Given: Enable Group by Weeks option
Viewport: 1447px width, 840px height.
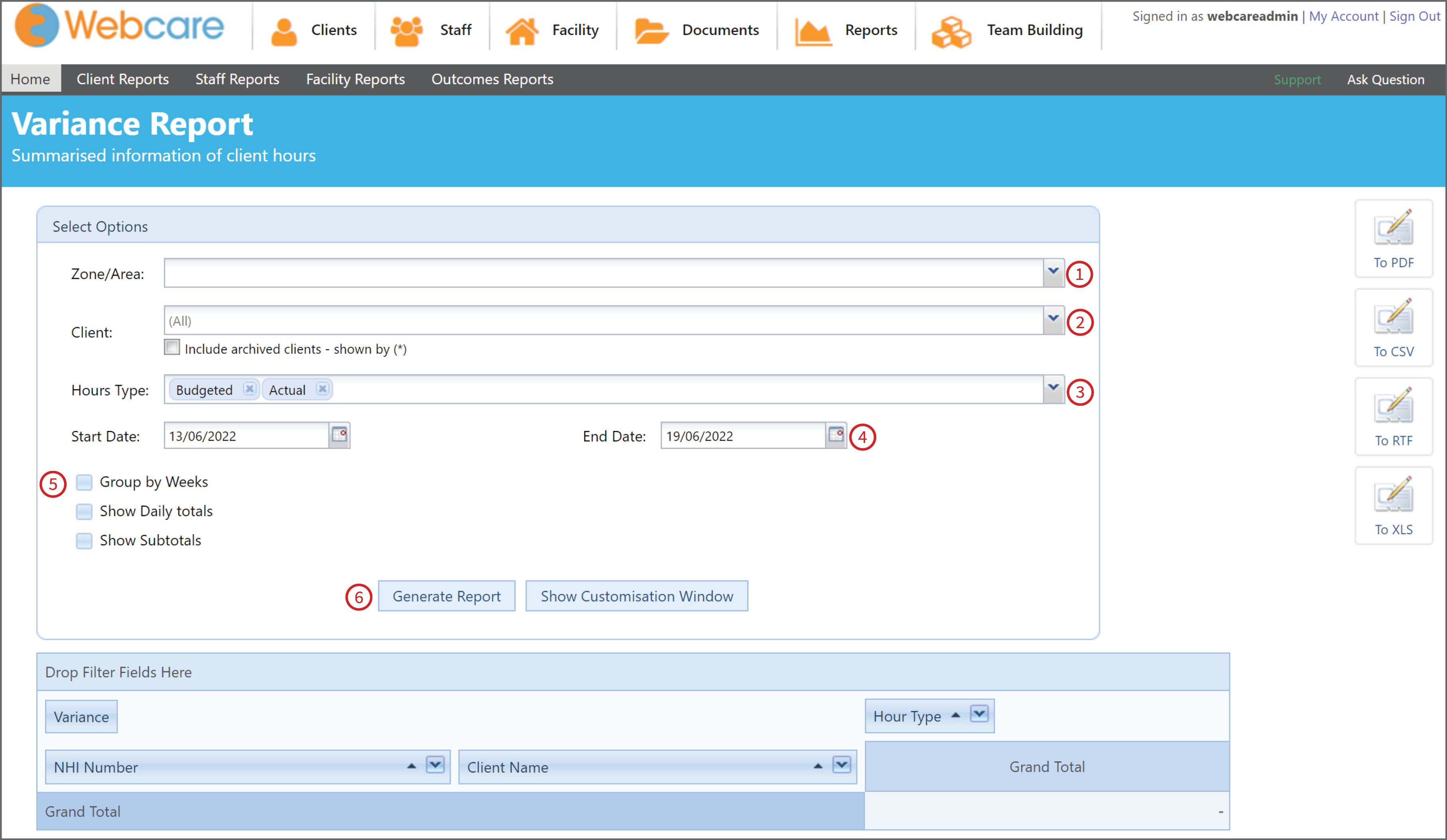Looking at the screenshot, I should (x=84, y=482).
